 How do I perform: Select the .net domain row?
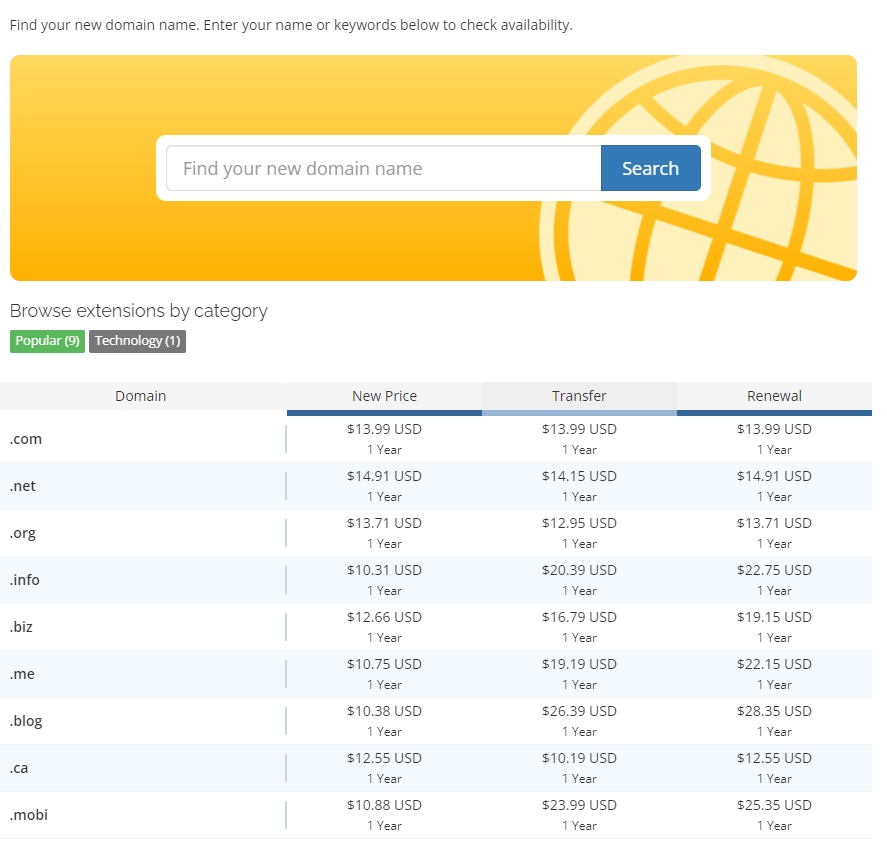point(24,486)
